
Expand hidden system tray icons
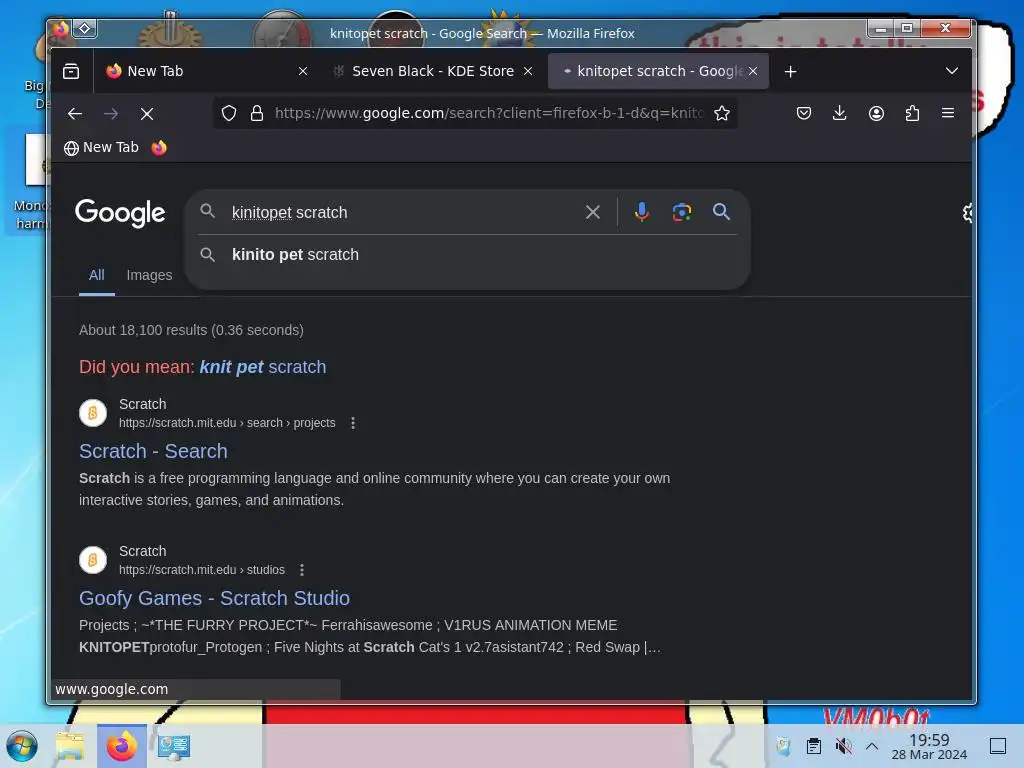pyautogui.click(x=872, y=746)
